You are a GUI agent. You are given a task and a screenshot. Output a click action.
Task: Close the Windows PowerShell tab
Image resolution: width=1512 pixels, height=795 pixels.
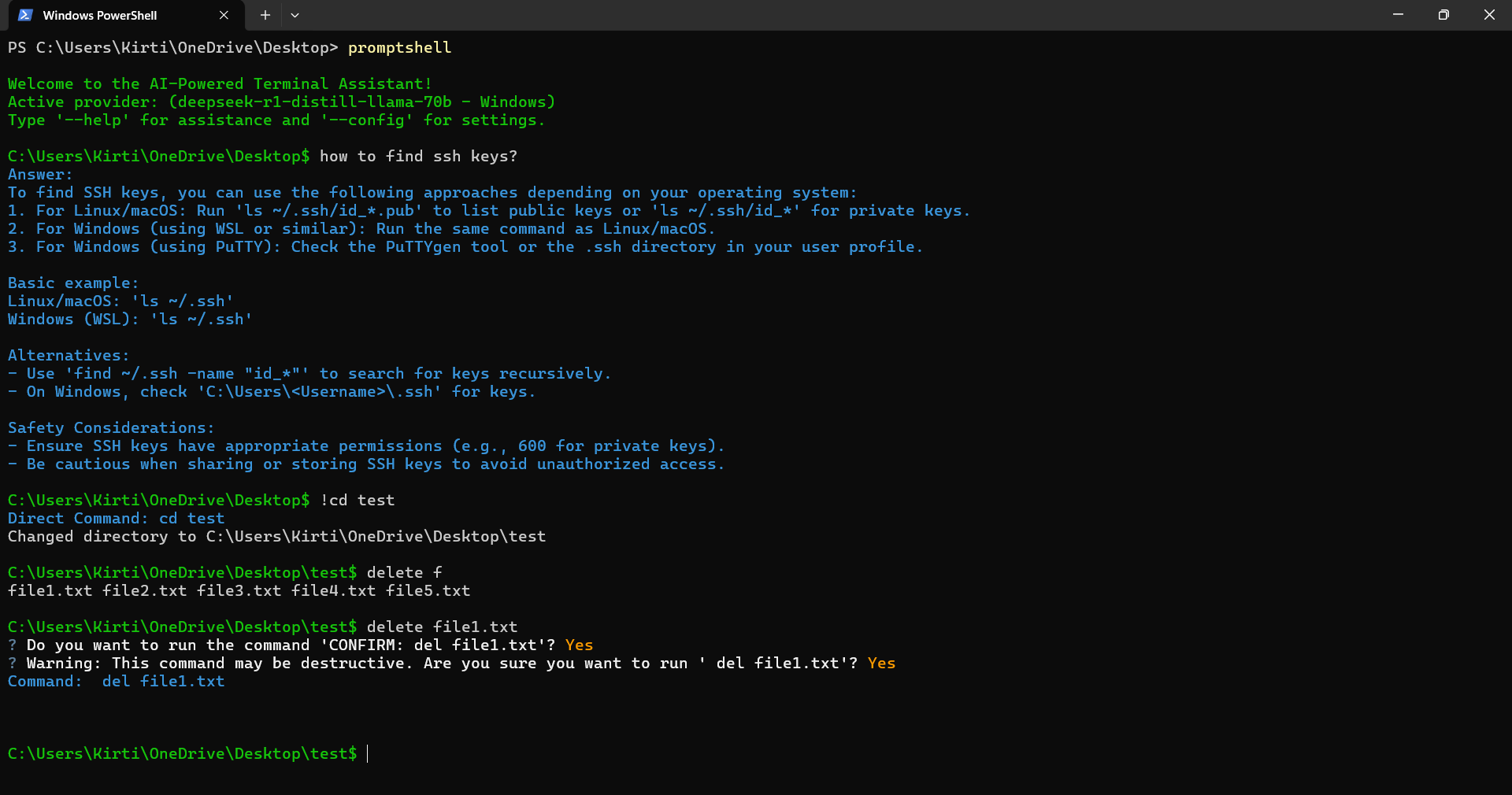[x=224, y=15]
